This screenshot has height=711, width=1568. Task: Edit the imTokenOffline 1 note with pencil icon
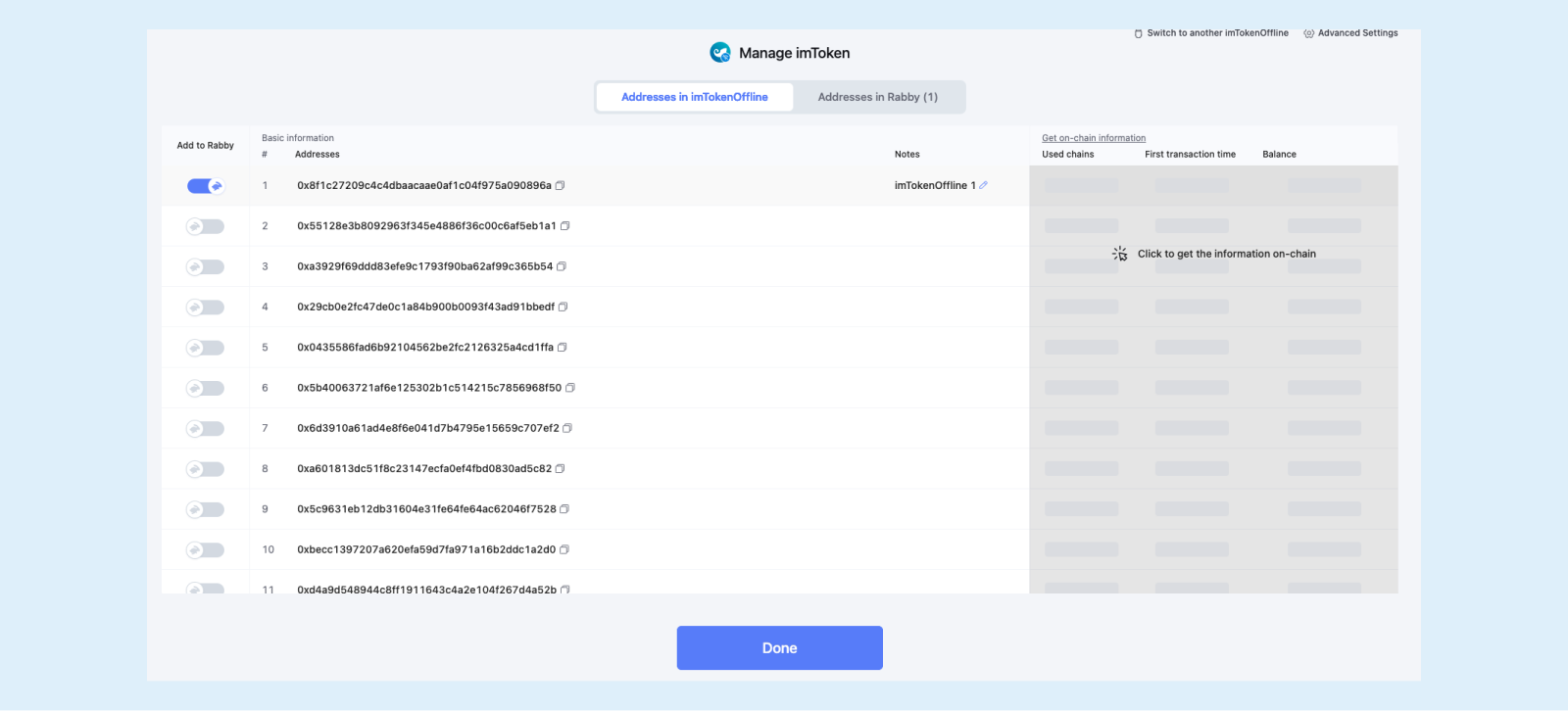tap(983, 185)
